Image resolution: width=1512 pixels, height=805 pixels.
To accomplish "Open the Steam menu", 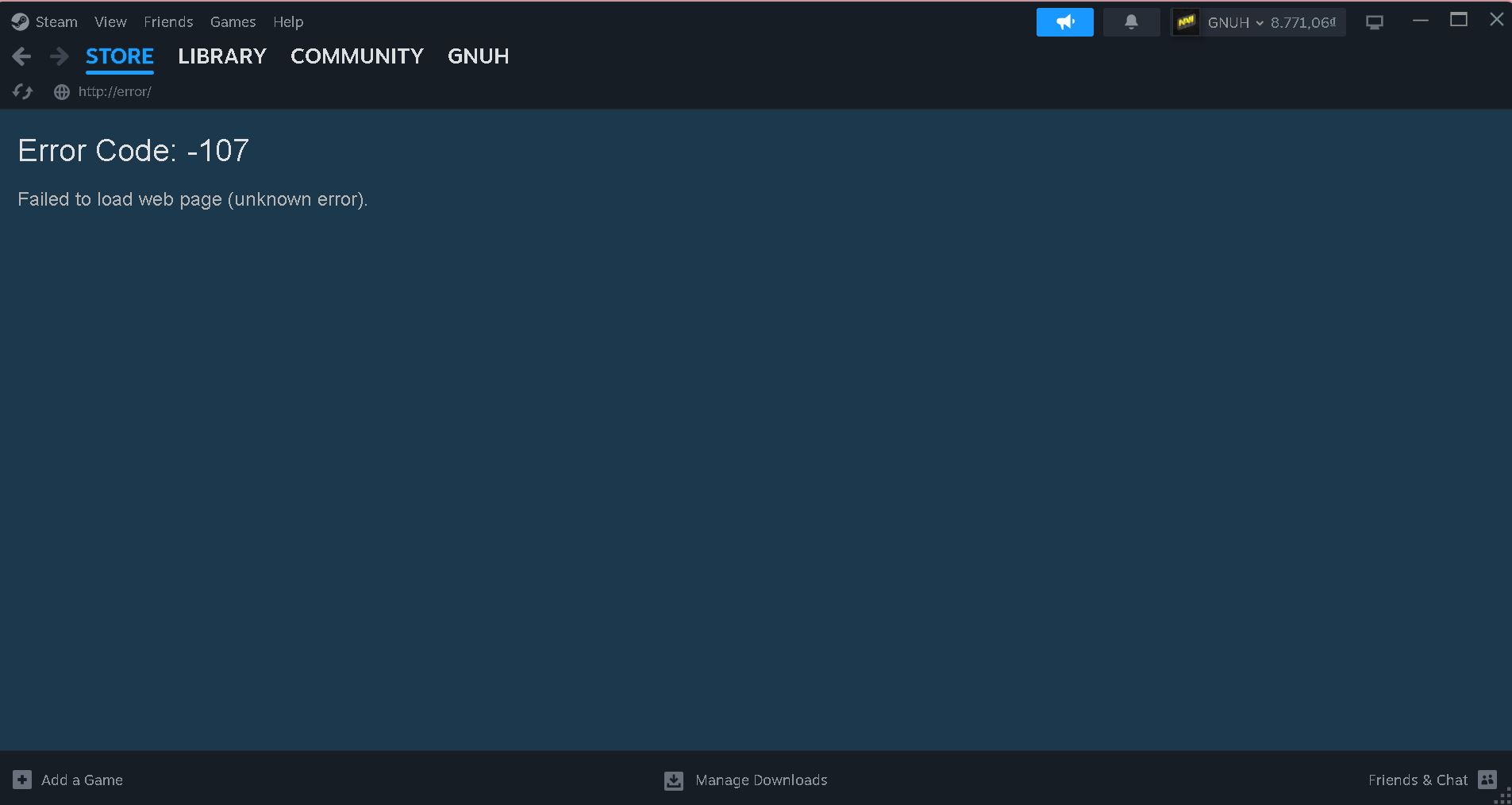I will pyautogui.click(x=56, y=21).
